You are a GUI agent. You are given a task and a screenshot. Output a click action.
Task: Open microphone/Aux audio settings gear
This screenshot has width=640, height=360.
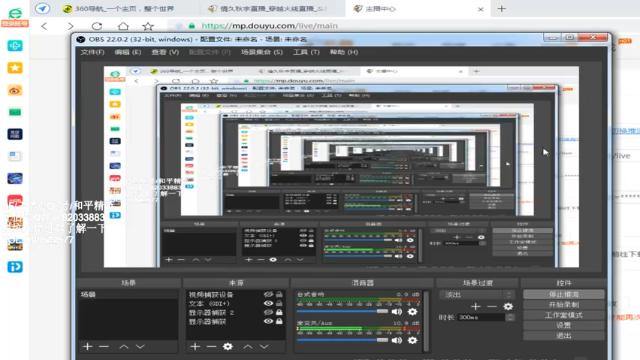click(x=412, y=340)
